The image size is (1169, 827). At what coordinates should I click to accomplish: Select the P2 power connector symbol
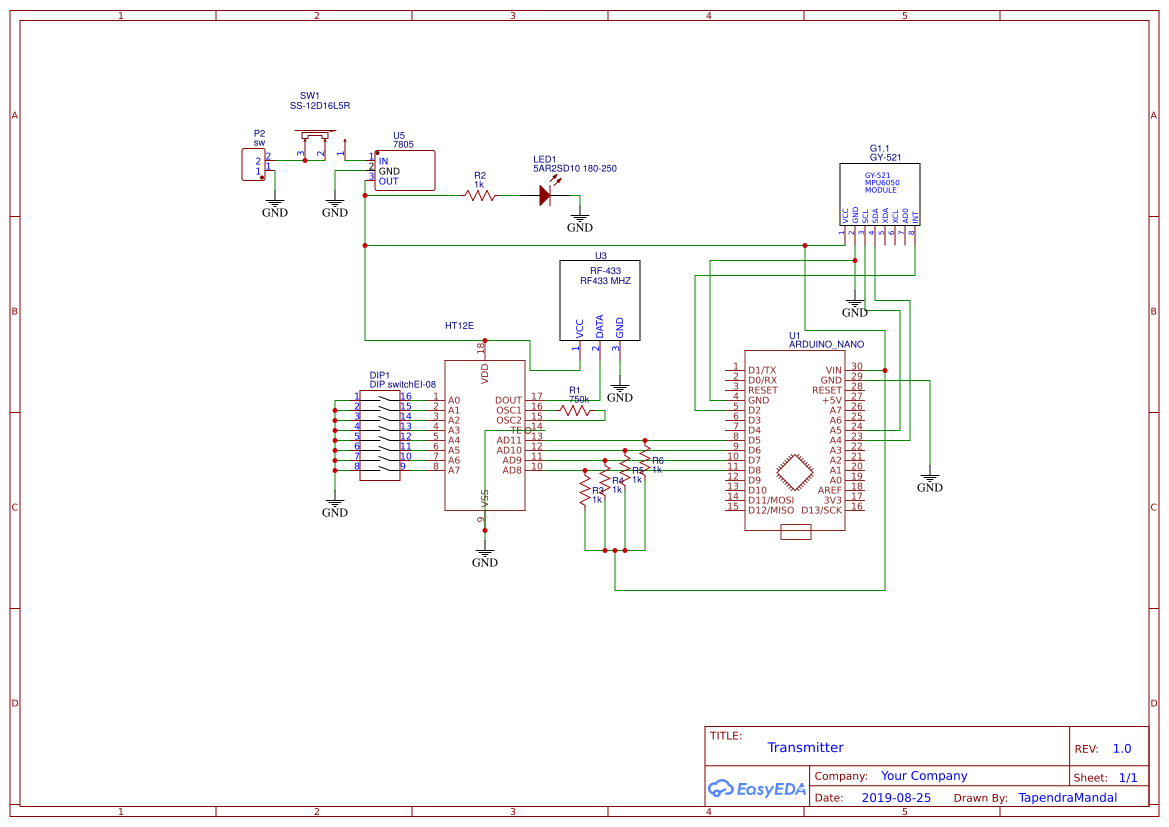252,163
